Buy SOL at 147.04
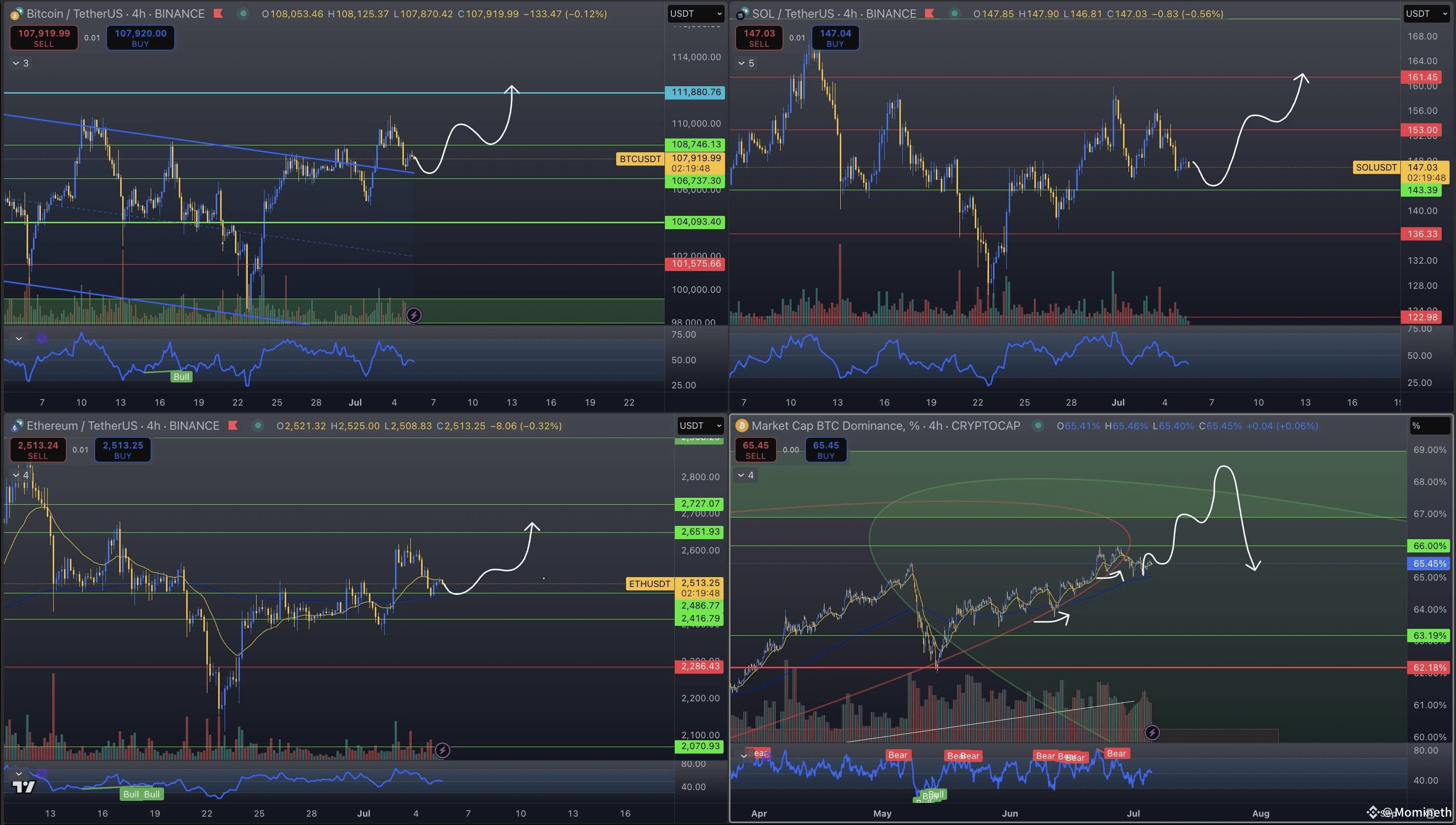1456x825 pixels. pyautogui.click(x=835, y=38)
